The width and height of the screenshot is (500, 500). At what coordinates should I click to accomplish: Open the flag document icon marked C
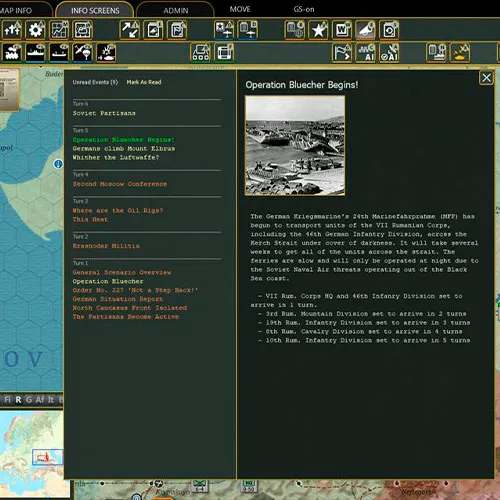177,30
